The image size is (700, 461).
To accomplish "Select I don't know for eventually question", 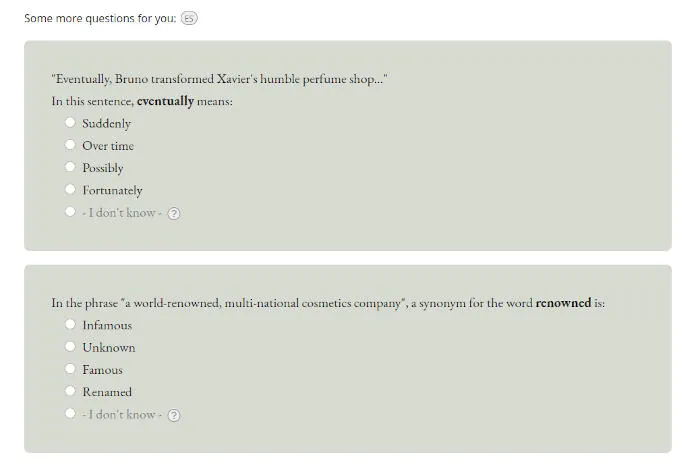I will point(70,212).
